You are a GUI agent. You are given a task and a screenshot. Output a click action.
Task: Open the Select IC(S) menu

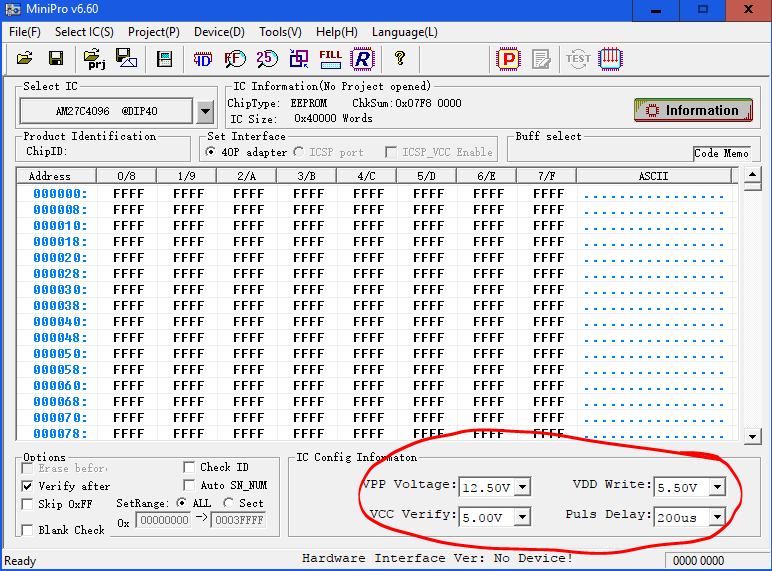pos(84,32)
